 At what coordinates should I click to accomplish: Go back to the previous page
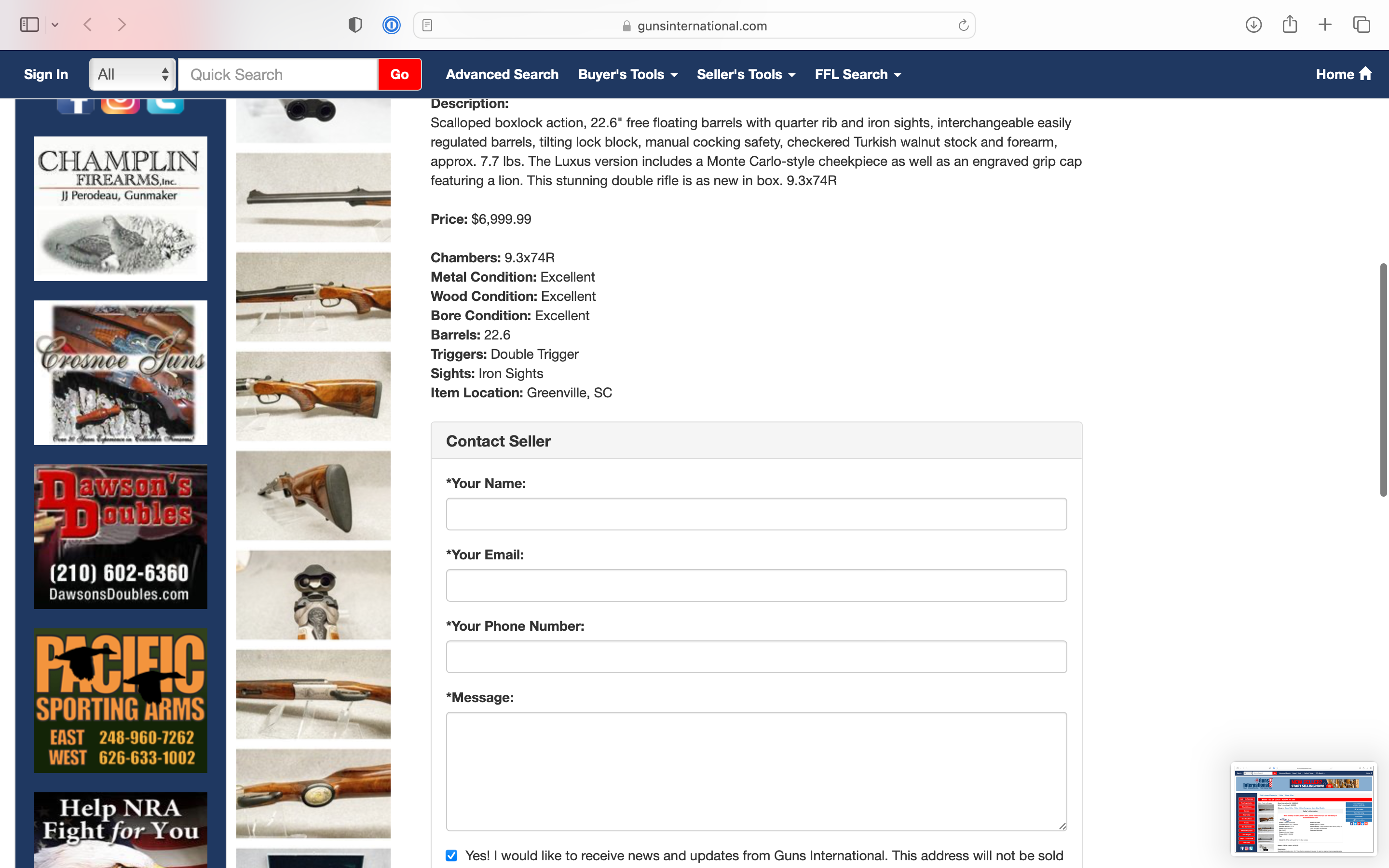[x=88, y=25]
